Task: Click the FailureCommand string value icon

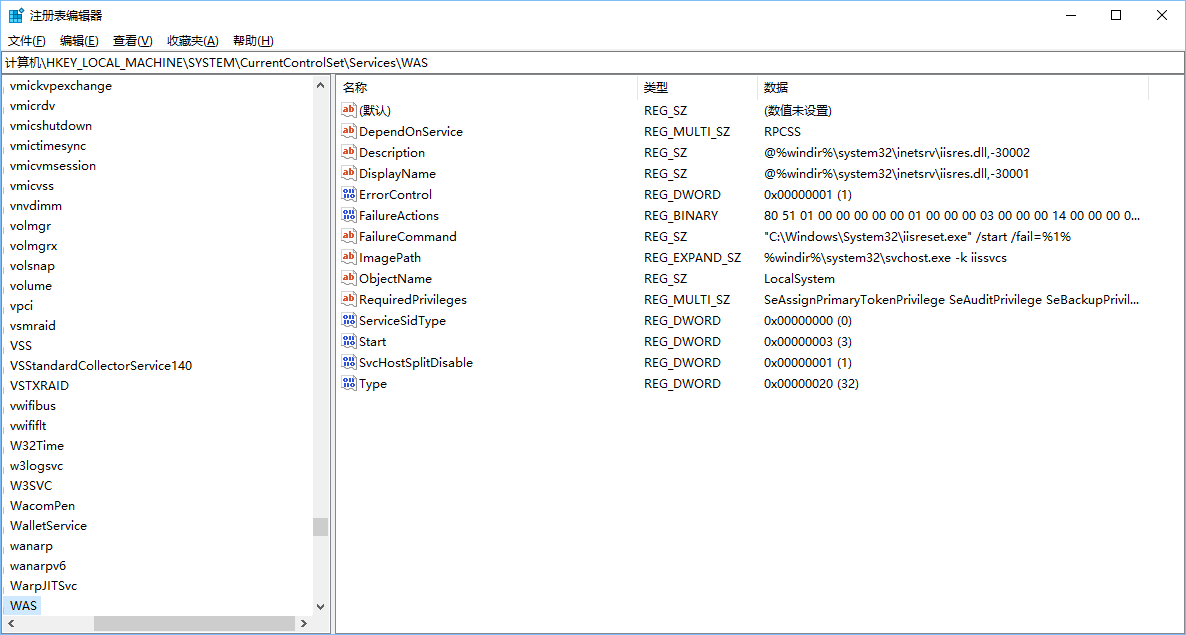Action: coord(349,237)
